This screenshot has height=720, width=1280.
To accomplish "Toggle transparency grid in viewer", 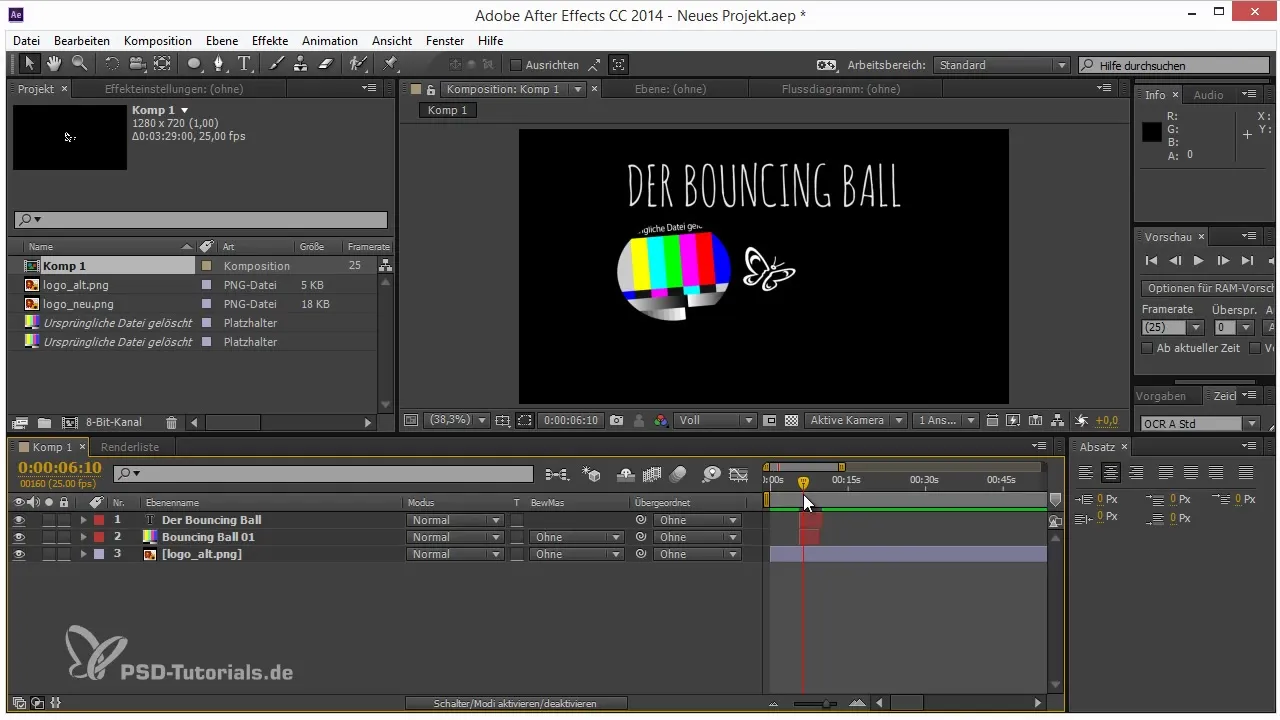I will (792, 421).
